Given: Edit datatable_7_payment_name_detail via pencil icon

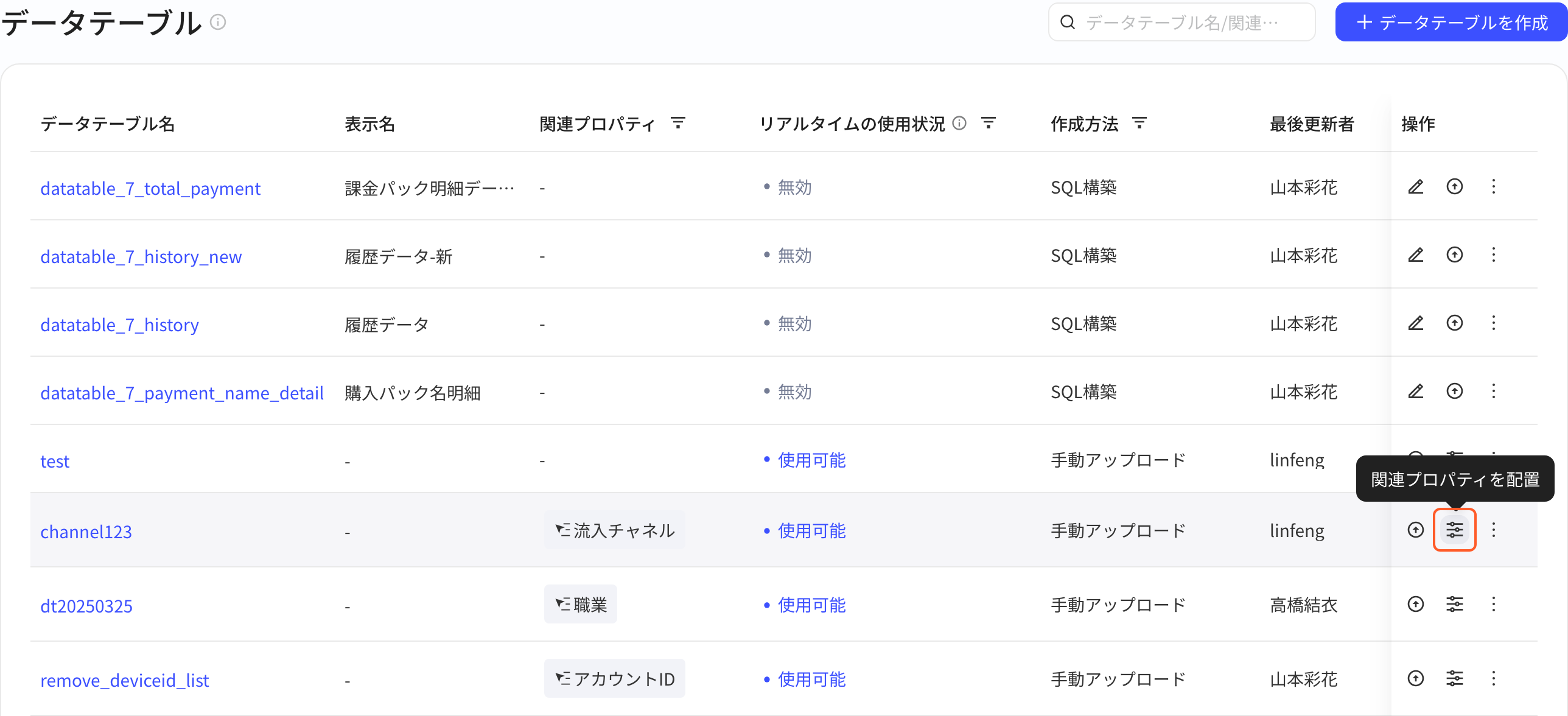Looking at the screenshot, I should tap(1416, 391).
